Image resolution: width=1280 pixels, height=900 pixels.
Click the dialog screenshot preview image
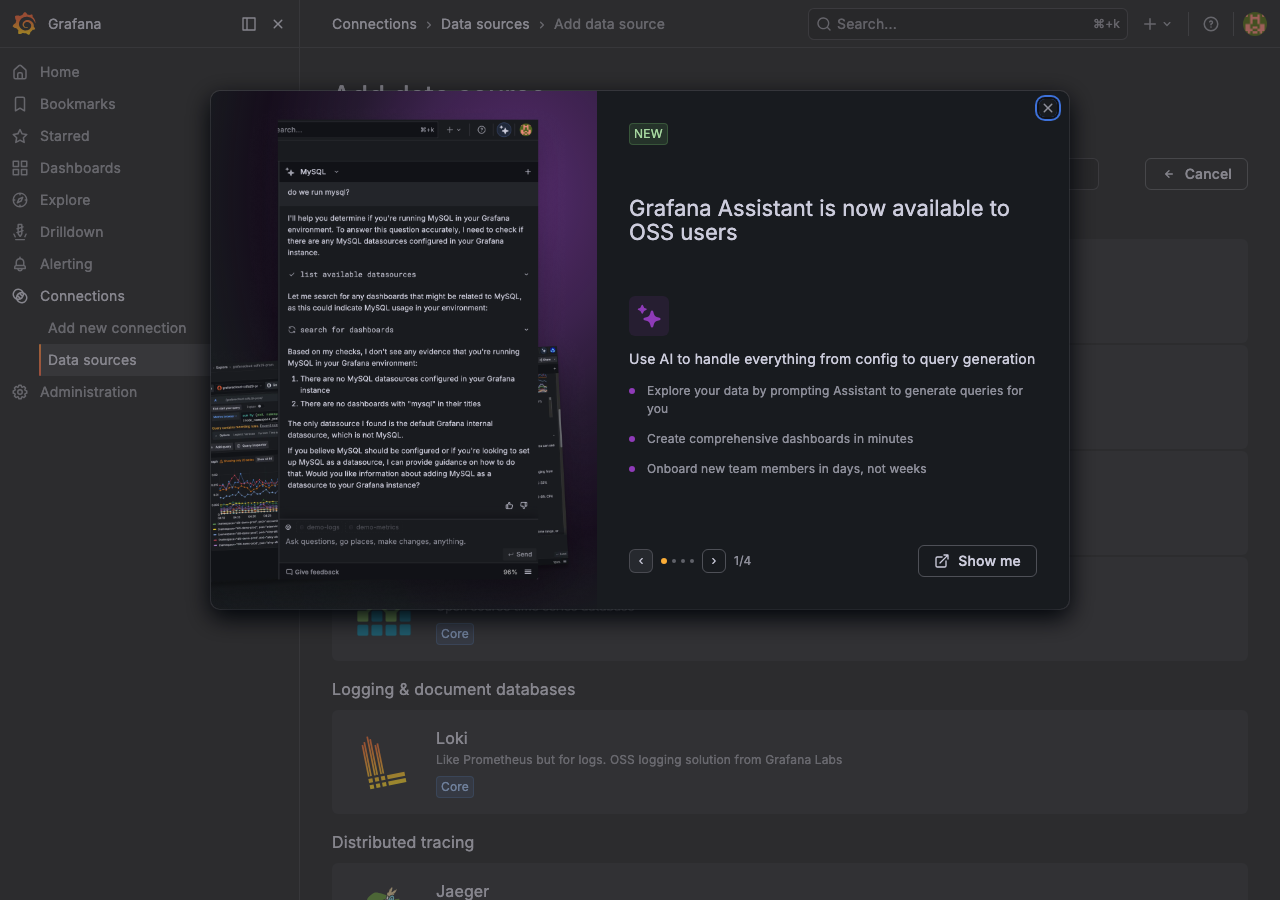404,350
